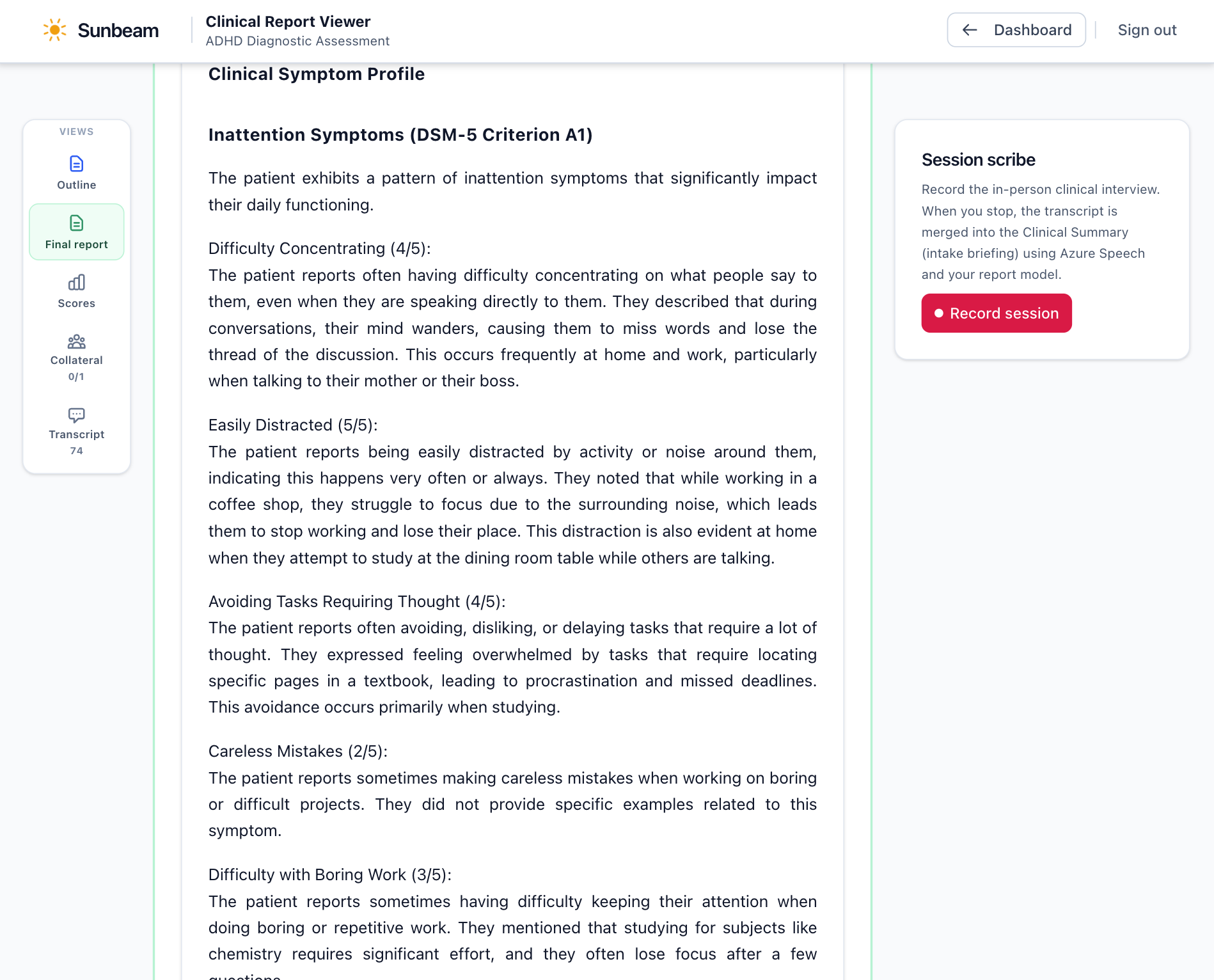
Task: Click the Session scribe heading
Action: 977,160
